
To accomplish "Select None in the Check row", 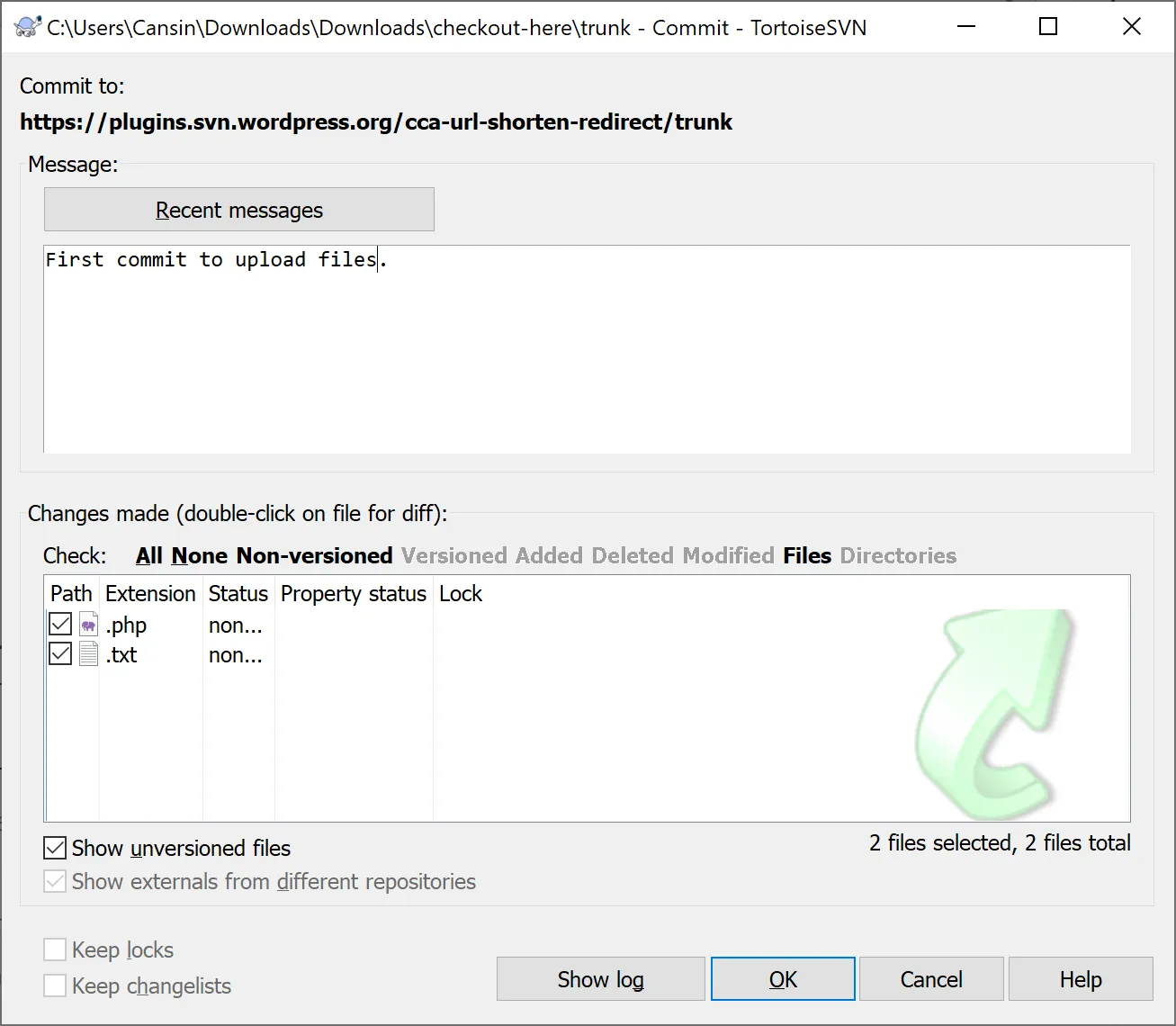I will 200,556.
